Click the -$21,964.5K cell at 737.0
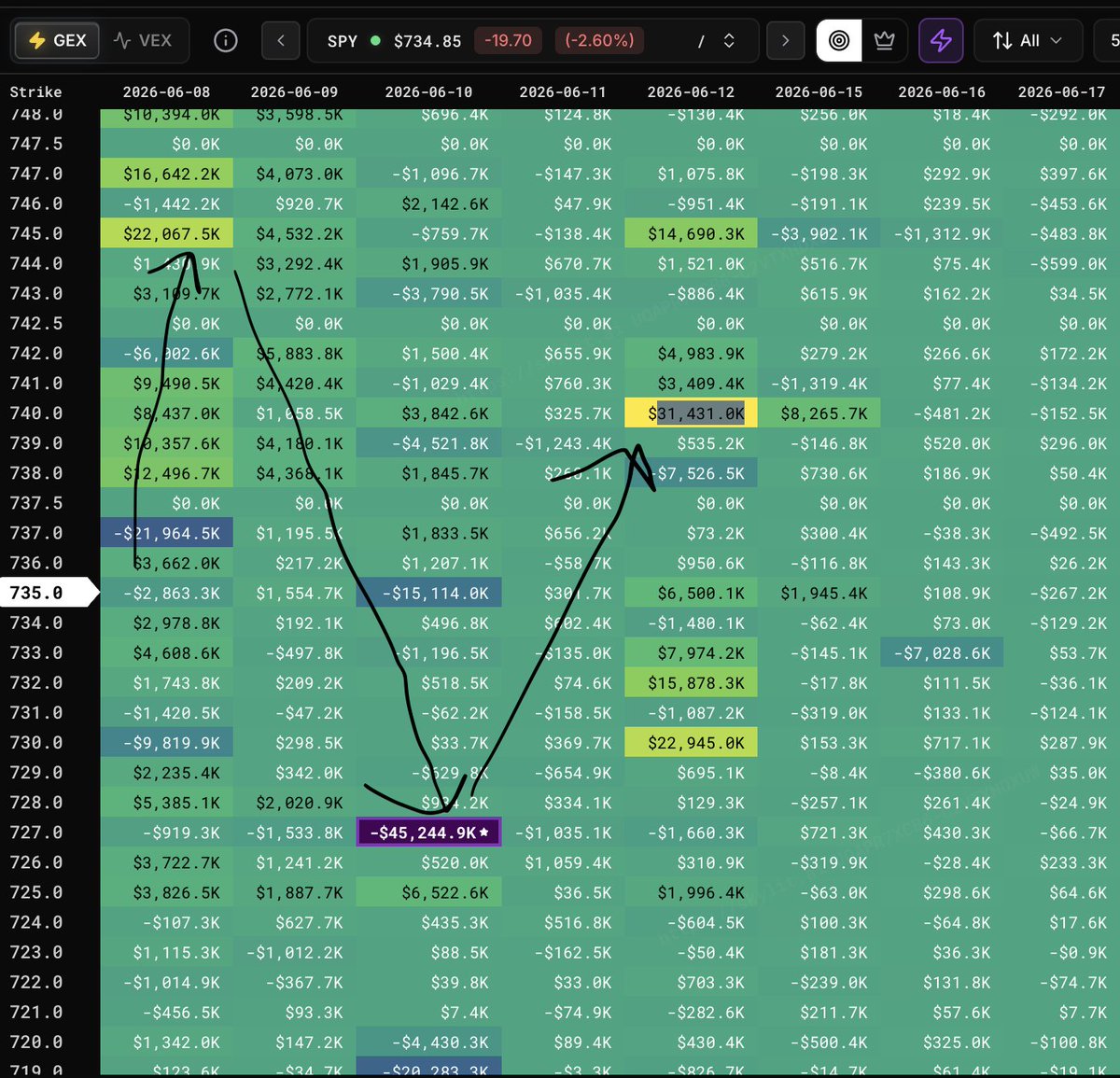The image size is (1120, 1078). [167, 533]
